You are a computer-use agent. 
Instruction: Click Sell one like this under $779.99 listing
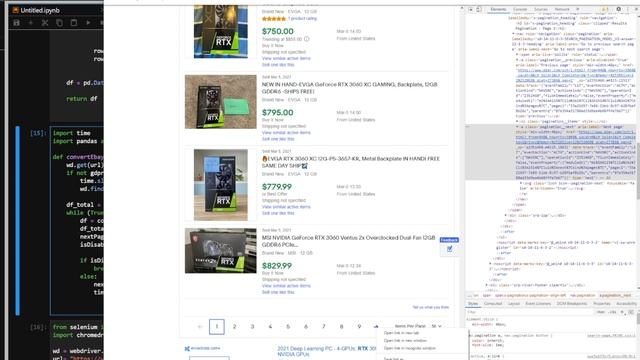[278, 213]
